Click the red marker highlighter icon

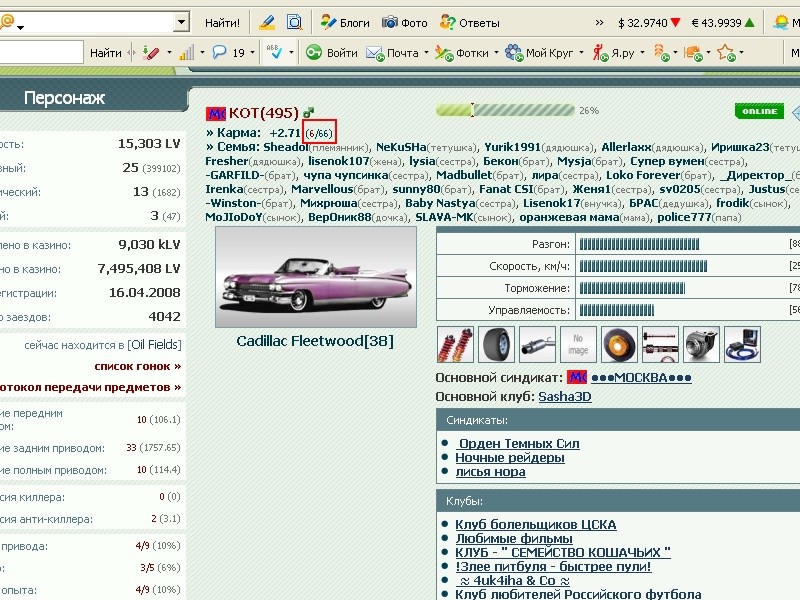(x=151, y=53)
